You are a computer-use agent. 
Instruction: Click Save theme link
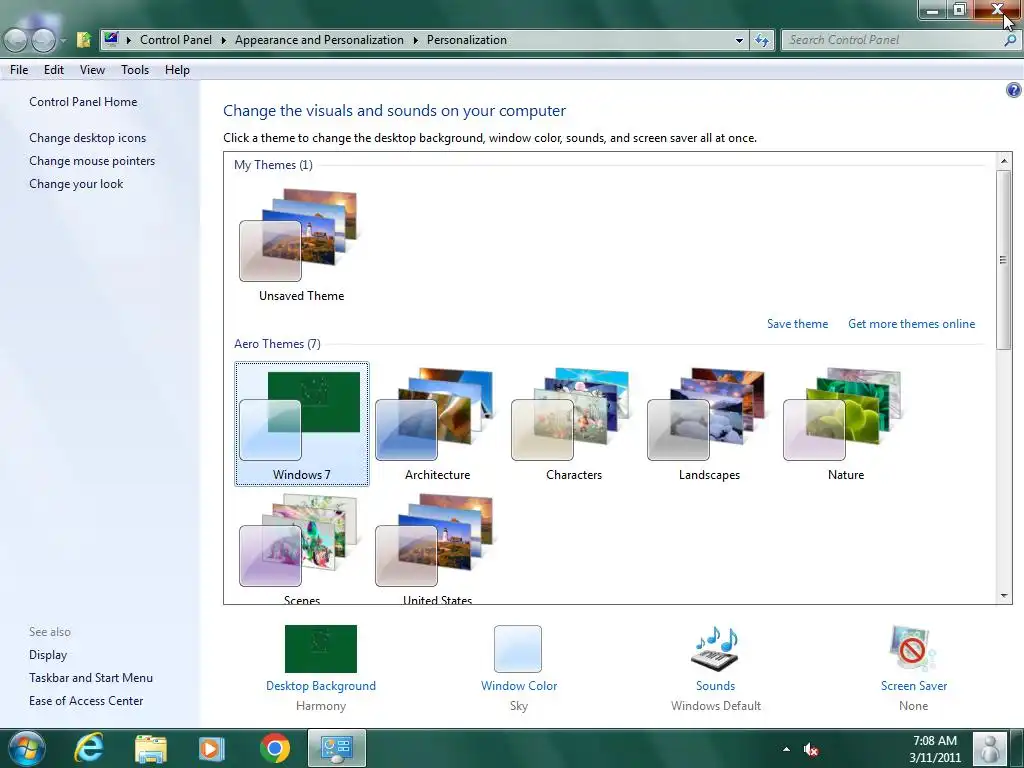pyautogui.click(x=797, y=324)
